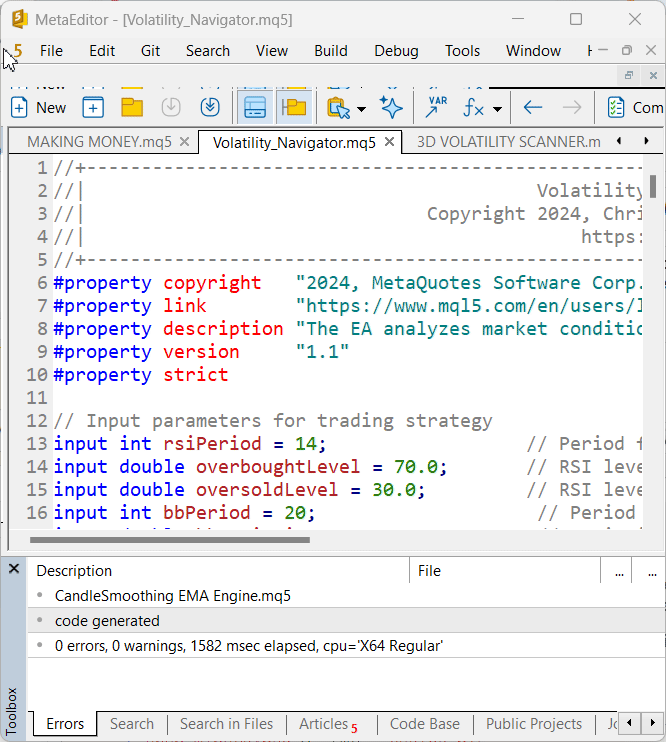Screen dimensions: 666x742
Task: Open the Articles tab in Toolbox
Action: (324, 724)
